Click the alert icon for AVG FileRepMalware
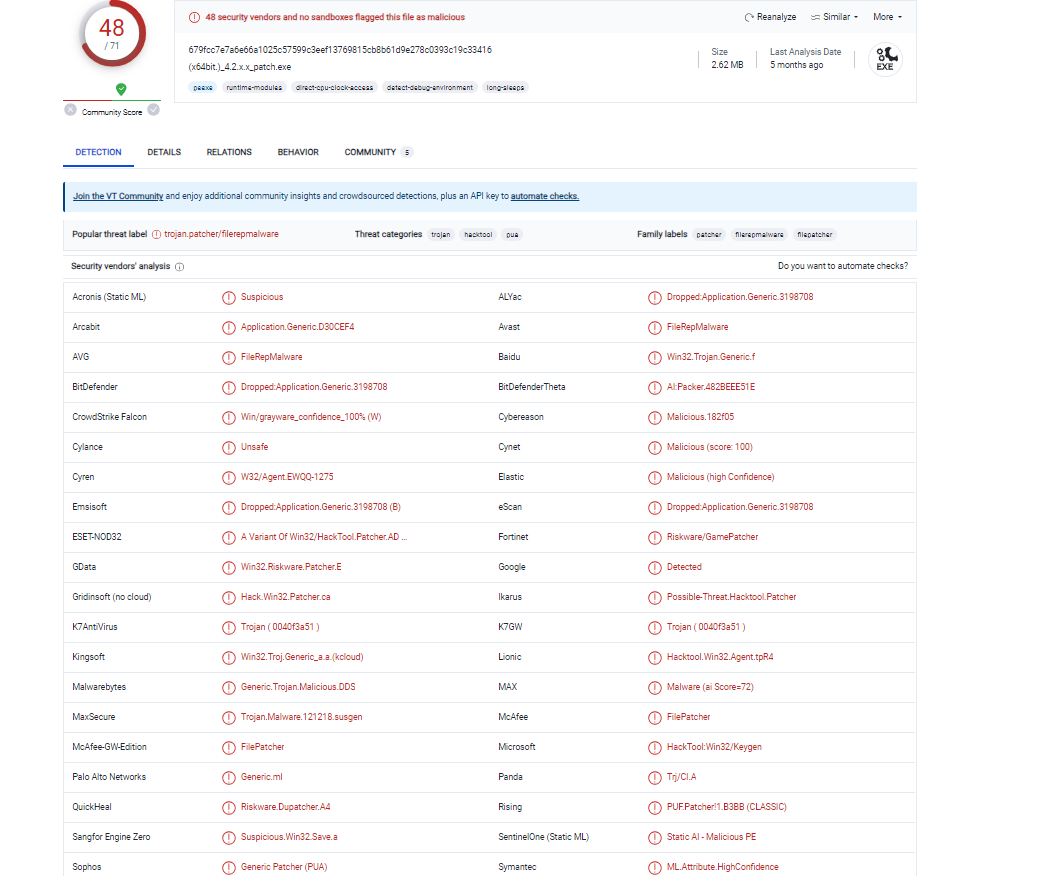 pos(229,357)
